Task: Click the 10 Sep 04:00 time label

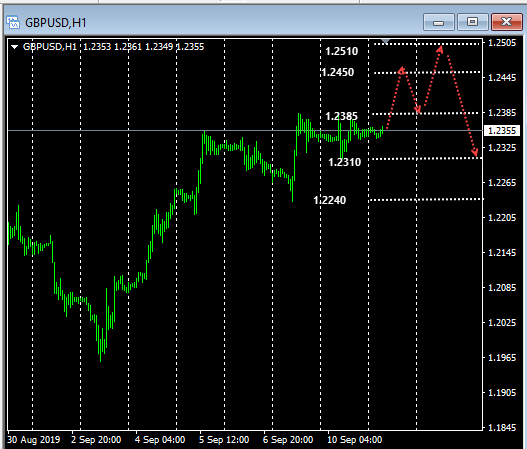Action: point(355,440)
